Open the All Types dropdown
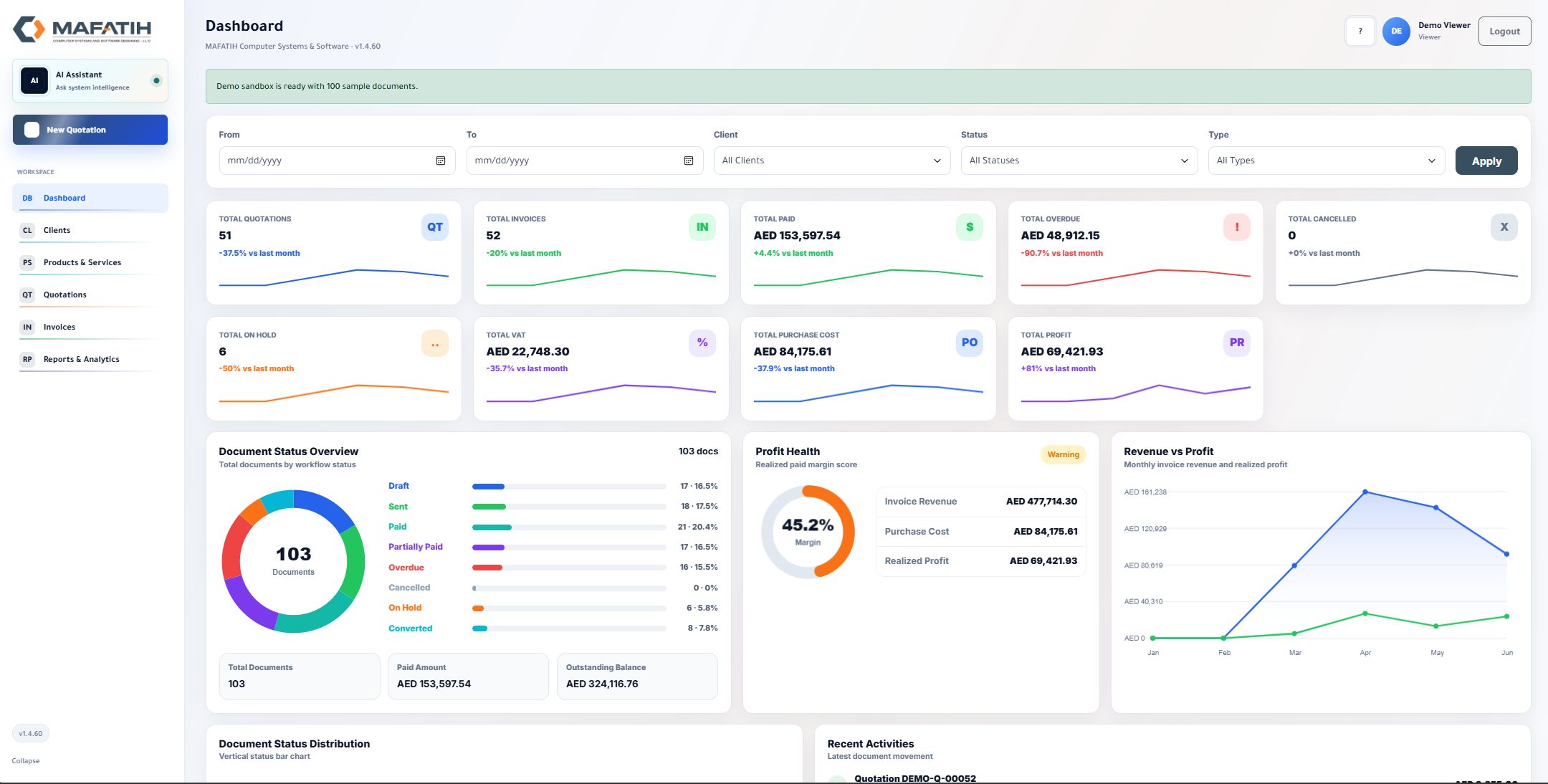This screenshot has height=784, width=1548. tap(1327, 161)
